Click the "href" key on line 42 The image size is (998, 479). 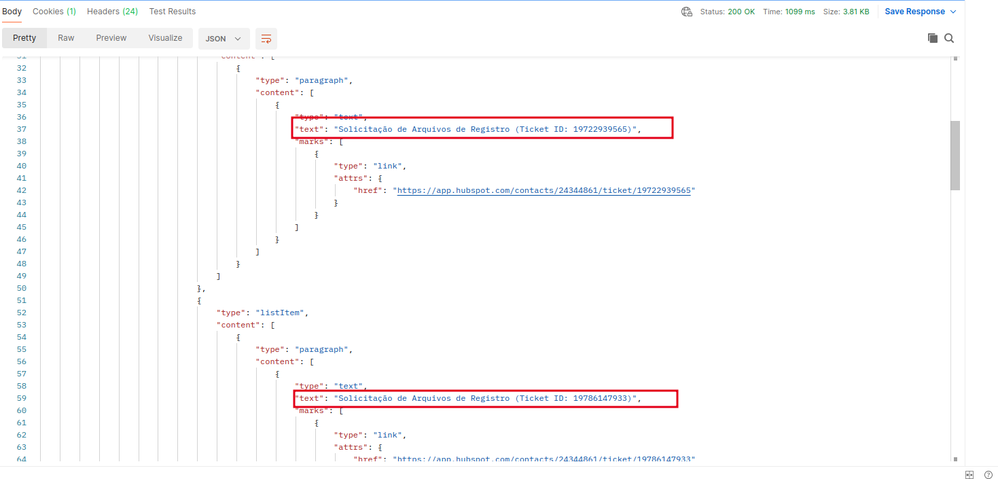coord(369,190)
